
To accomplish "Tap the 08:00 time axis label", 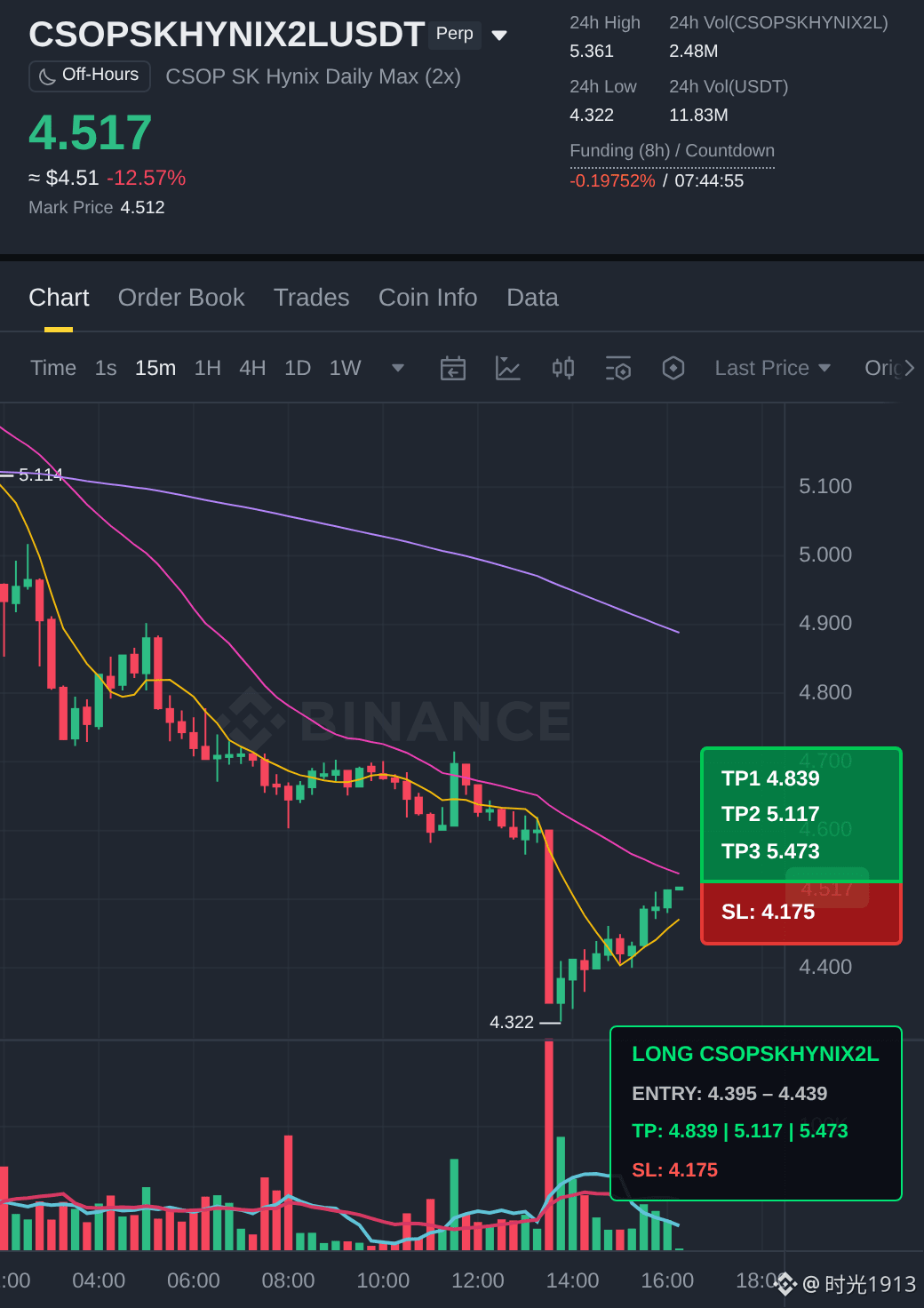I will pos(288,1280).
